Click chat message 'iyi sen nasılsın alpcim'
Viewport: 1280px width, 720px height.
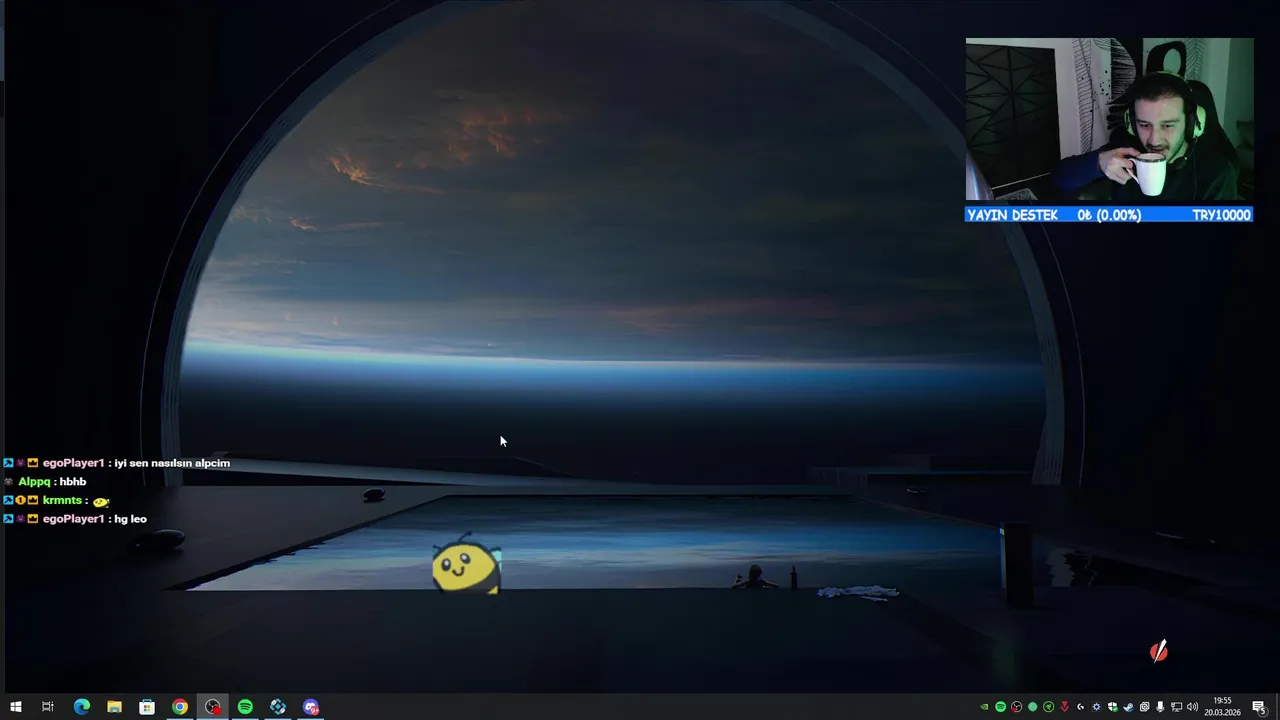tap(172, 463)
